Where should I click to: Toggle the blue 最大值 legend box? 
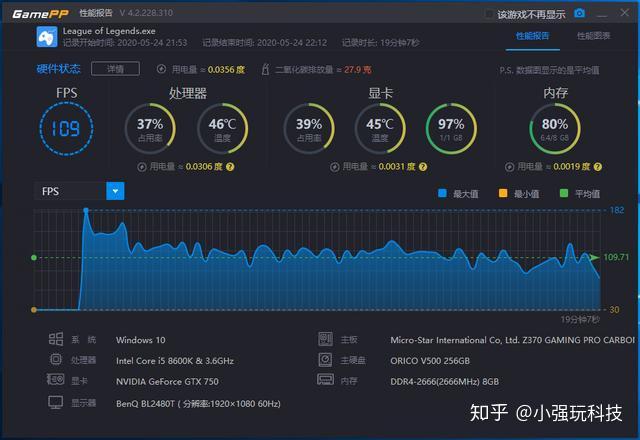coord(442,193)
